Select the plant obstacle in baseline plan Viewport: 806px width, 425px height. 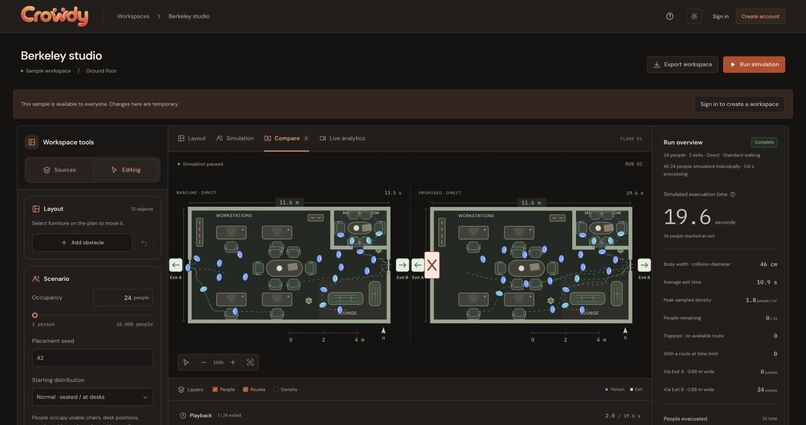point(308,301)
